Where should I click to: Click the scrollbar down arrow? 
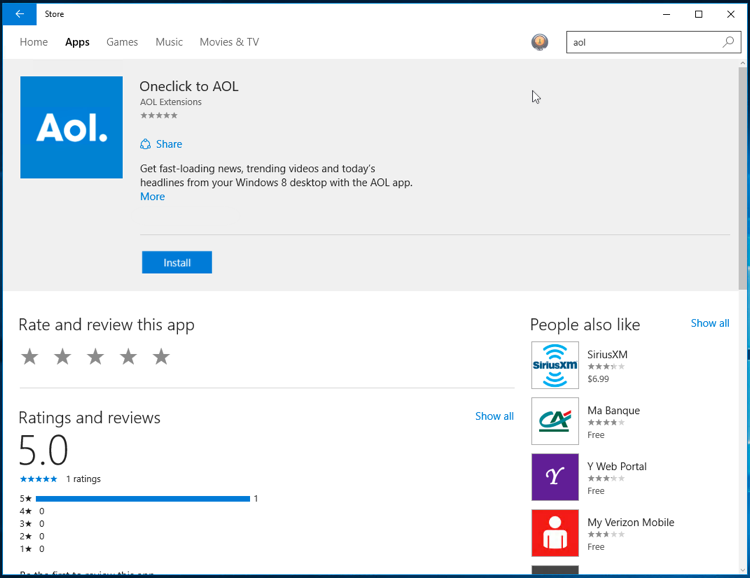pyautogui.click(x=742, y=570)
